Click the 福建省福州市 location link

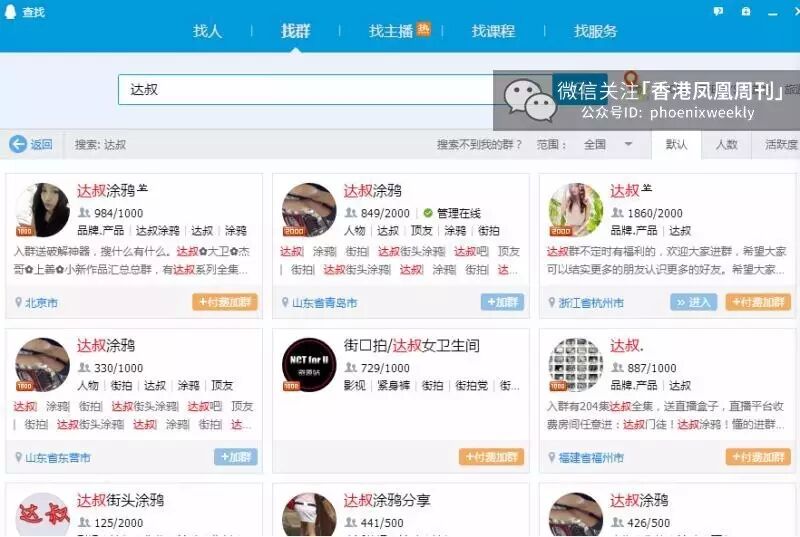click(x=591, y=458)
